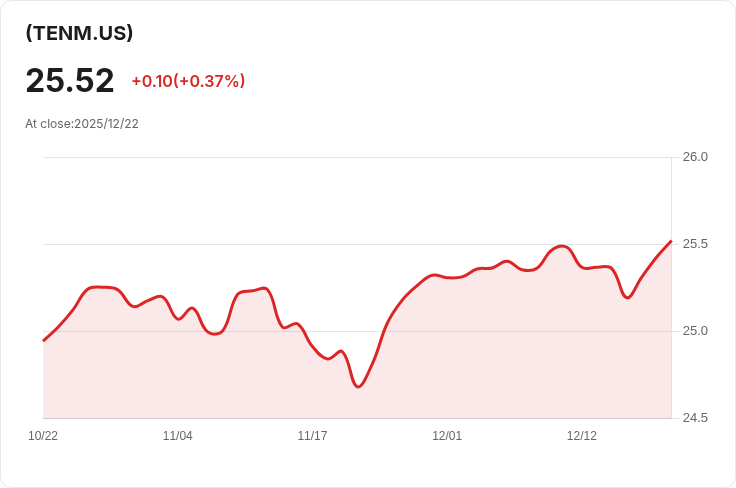Select the 24.5 y-axis label
The image size is (736, 488).
(695, 418)
